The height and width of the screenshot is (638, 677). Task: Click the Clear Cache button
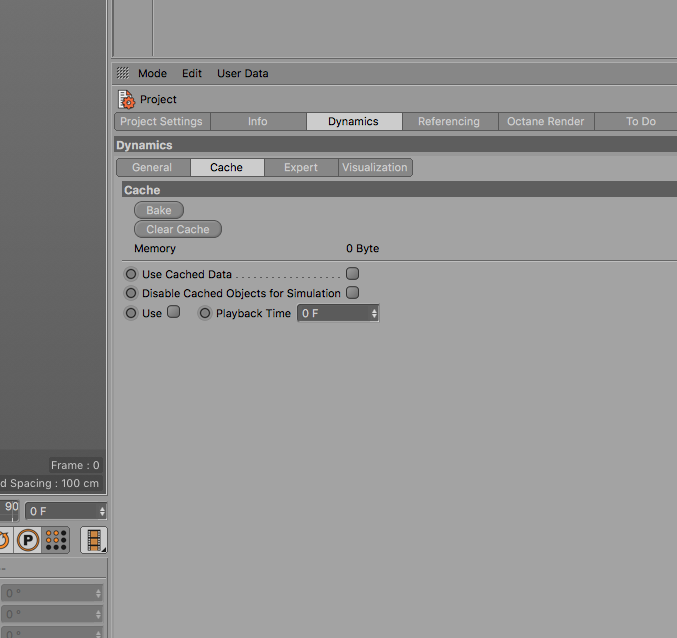point(178,229)
